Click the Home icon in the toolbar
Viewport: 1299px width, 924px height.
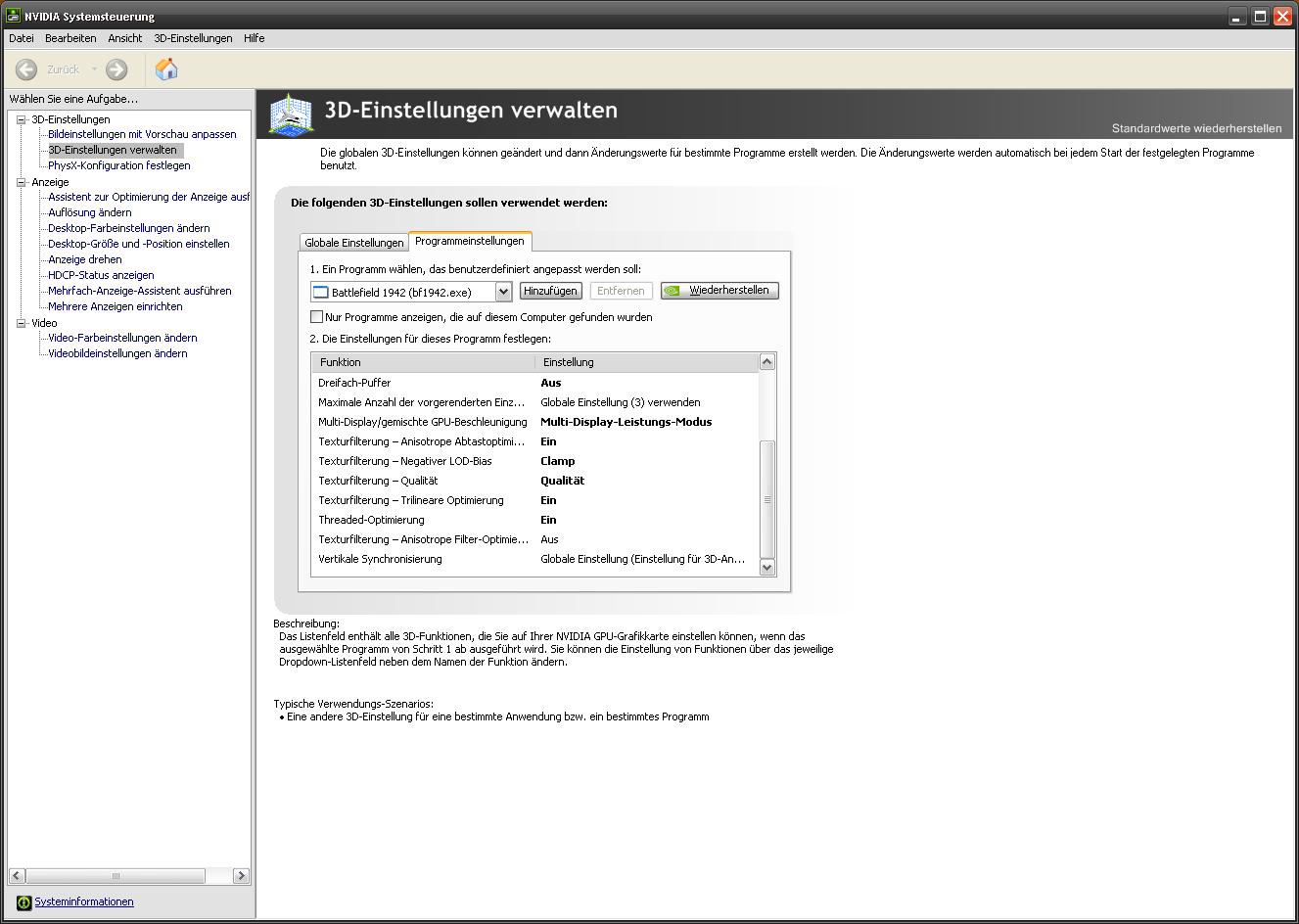[166, 69]
